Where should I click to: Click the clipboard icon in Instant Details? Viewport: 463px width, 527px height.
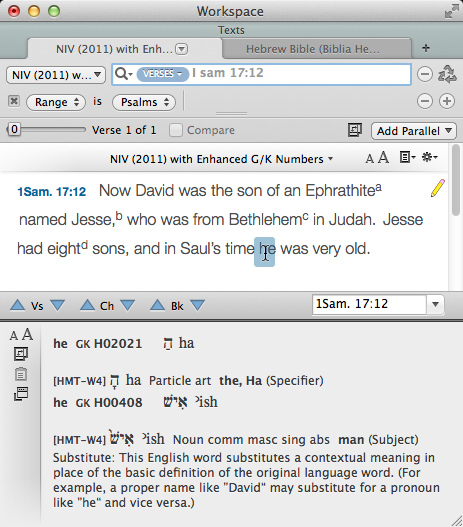coord(21,374)
